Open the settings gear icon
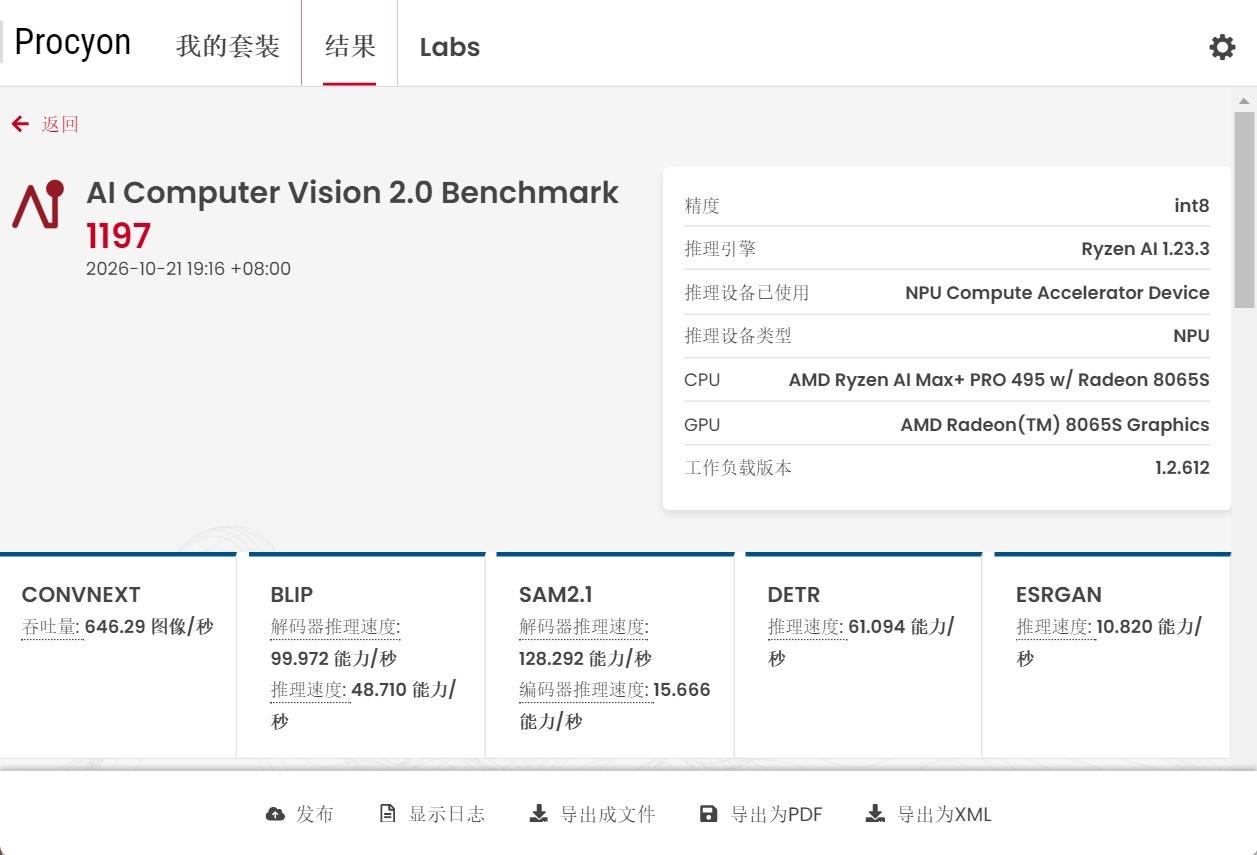Viewport: 1257px width, 855px height. 1222,47
